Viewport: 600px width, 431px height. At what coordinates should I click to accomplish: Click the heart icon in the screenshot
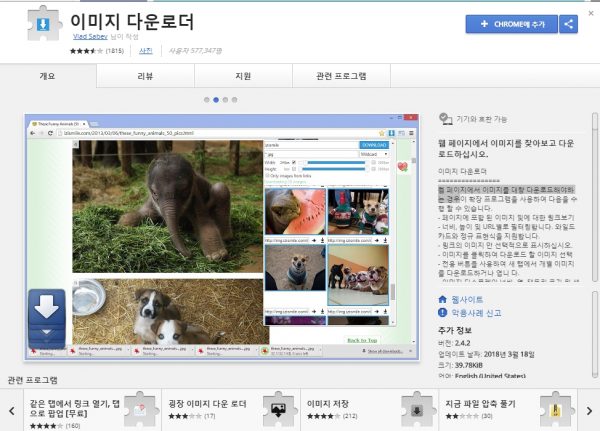pos(403,166)
